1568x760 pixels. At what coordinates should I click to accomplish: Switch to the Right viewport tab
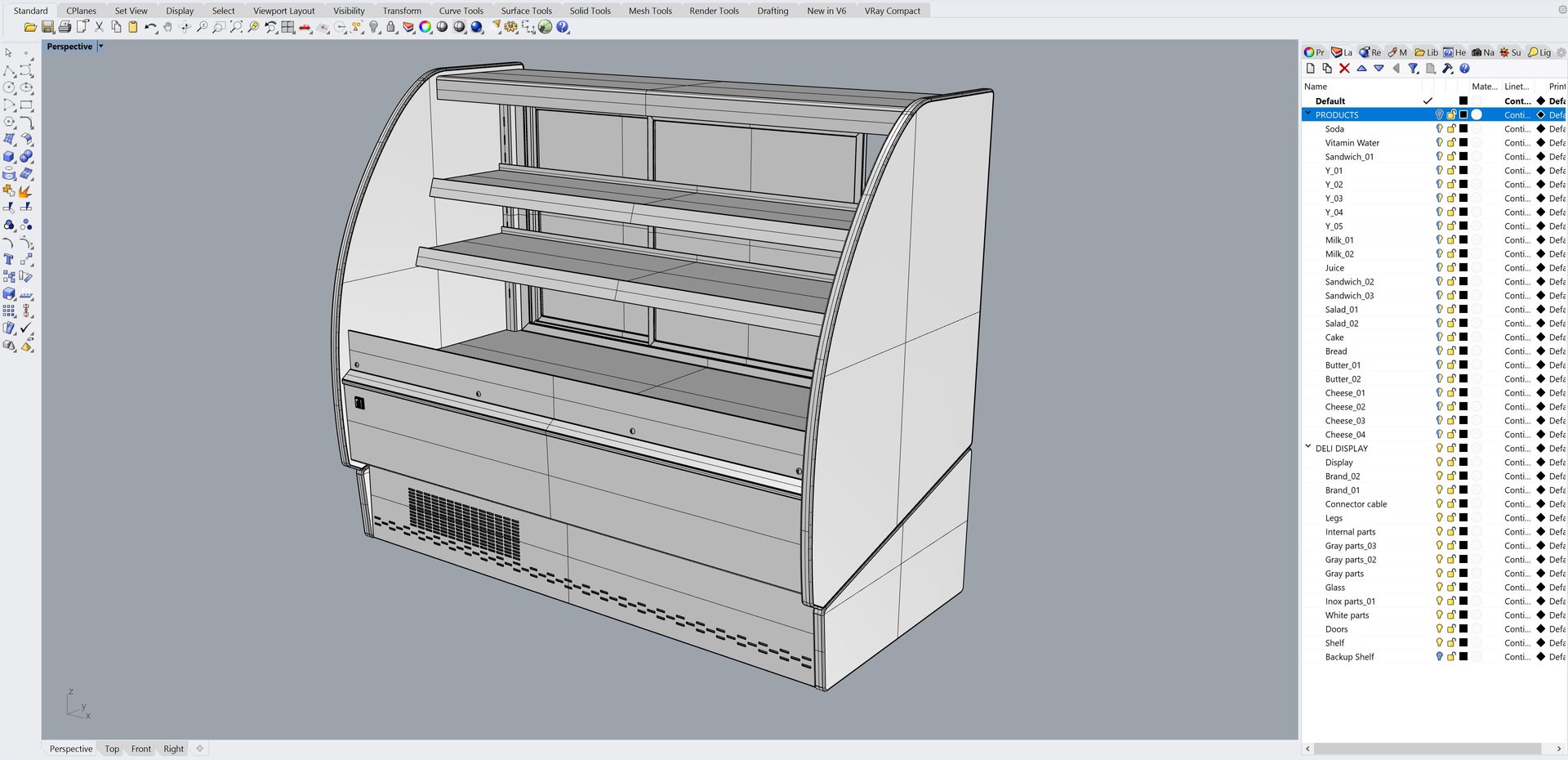tap(174, 749)
